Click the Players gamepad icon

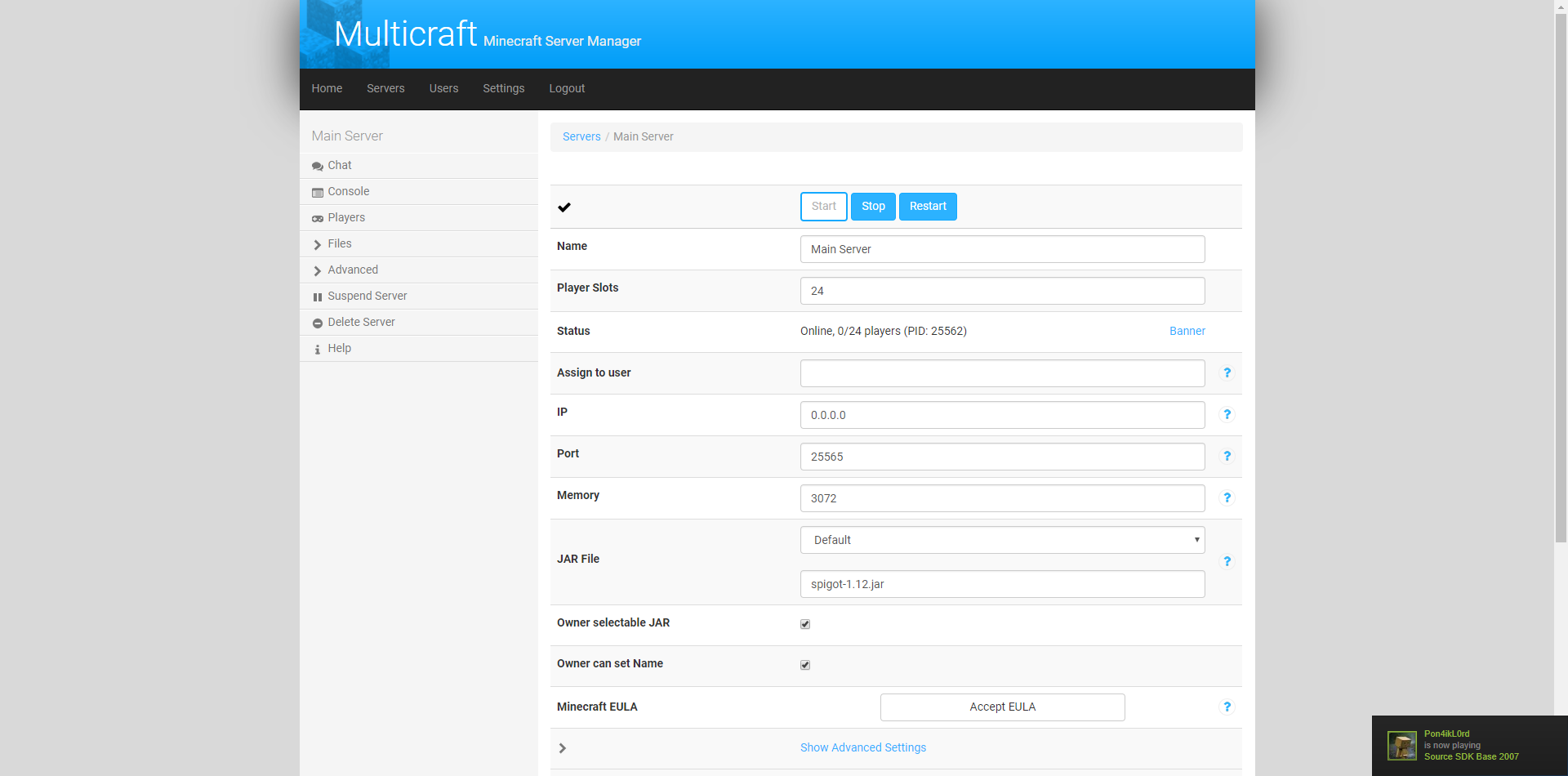pos(318,218)
